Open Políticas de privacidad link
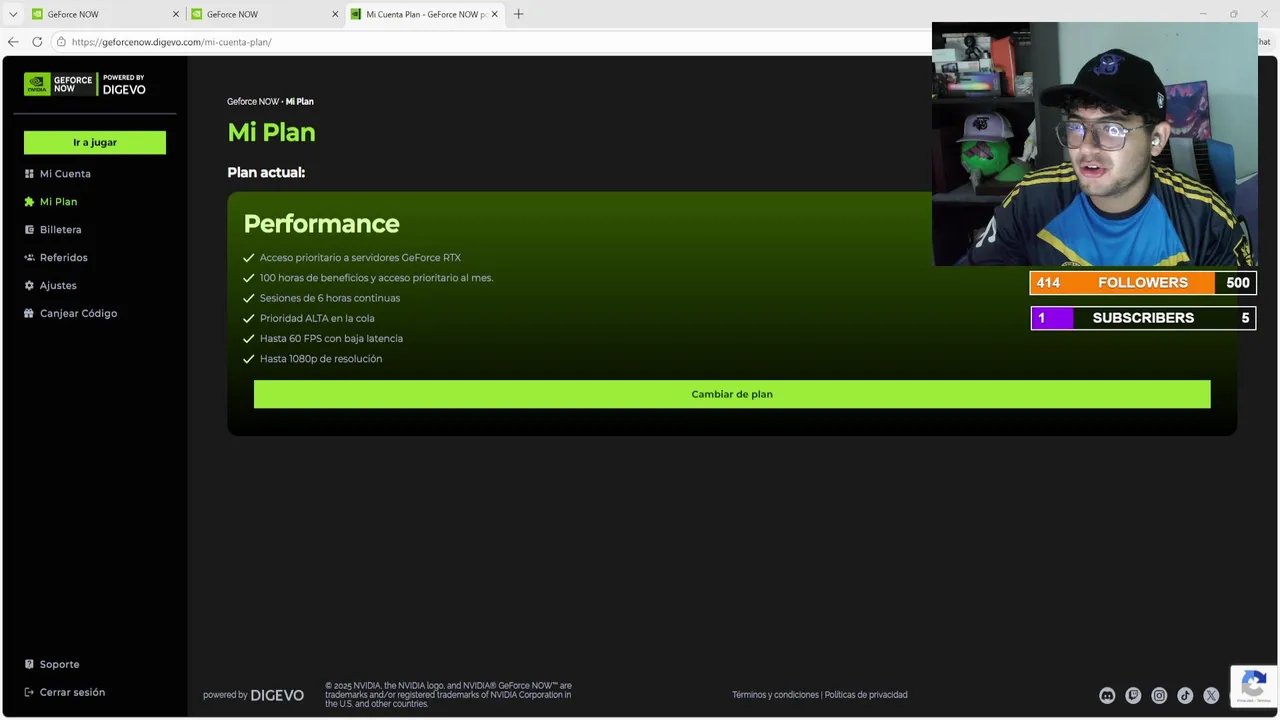Viewport: 1280px width, 720px height. pyautogui.click(x=866, y=695)
